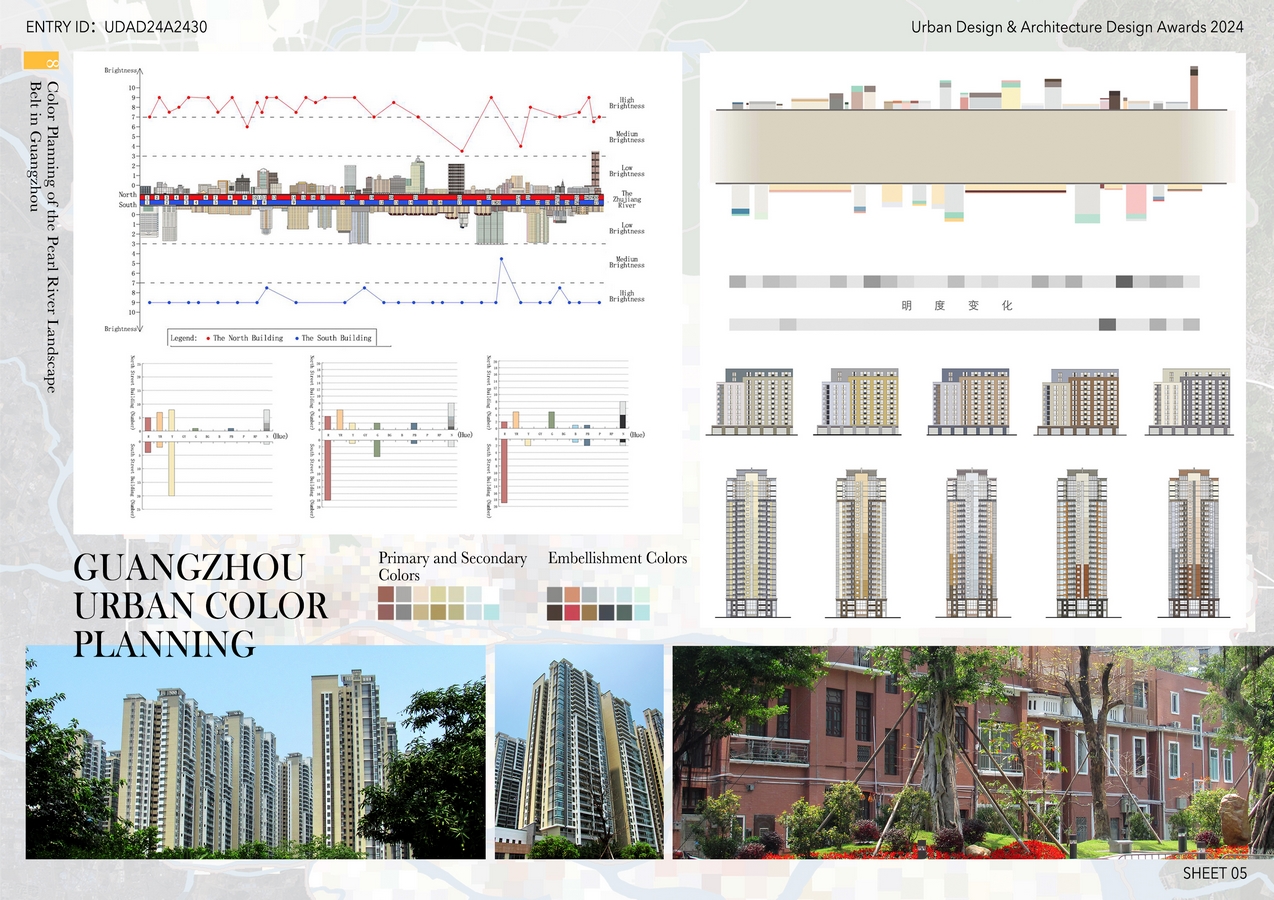
Task: Pick the top-left brick red primary swatch
Action: tap(386, 594)
